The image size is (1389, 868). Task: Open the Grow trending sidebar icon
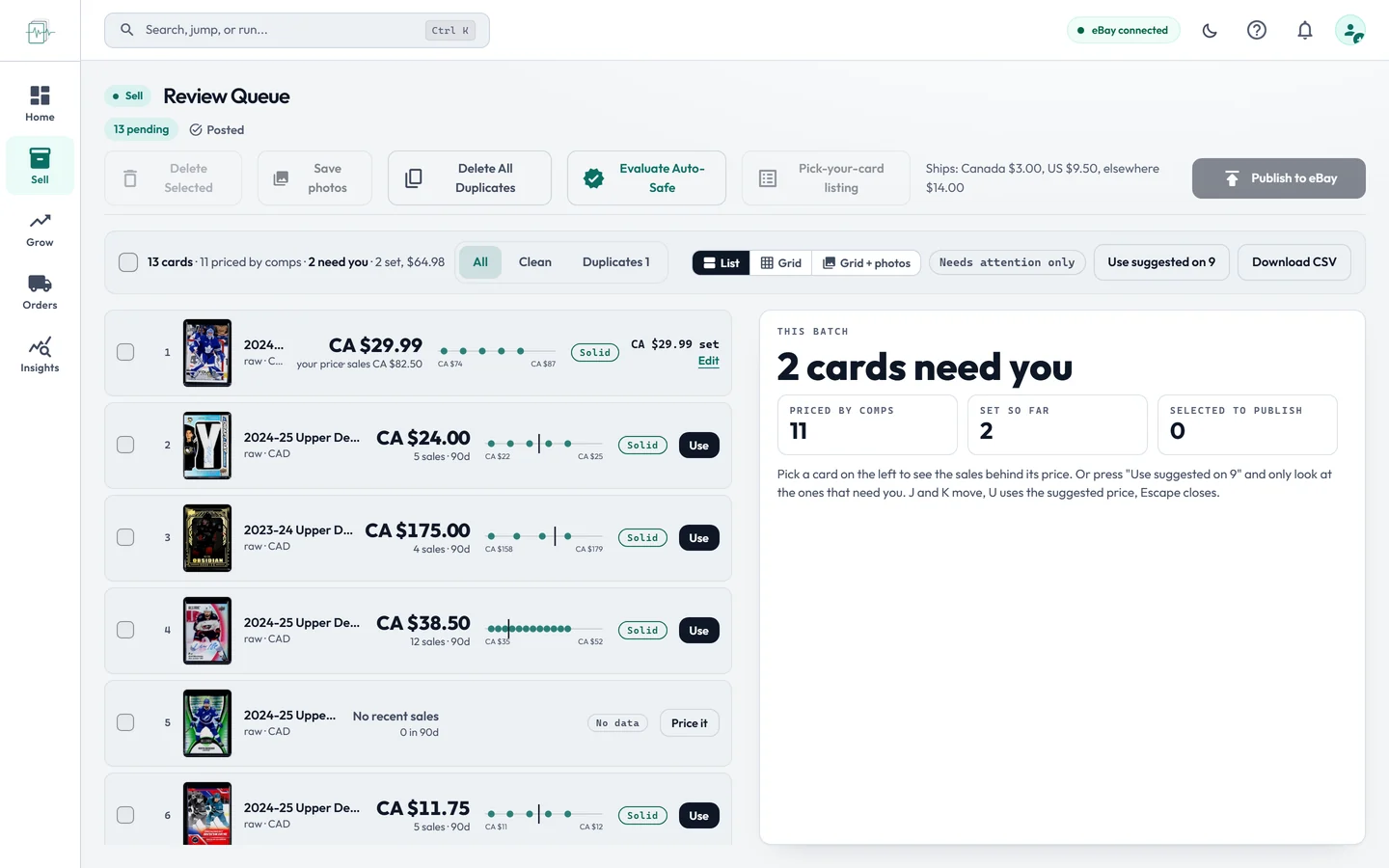[x=40, y=229]
